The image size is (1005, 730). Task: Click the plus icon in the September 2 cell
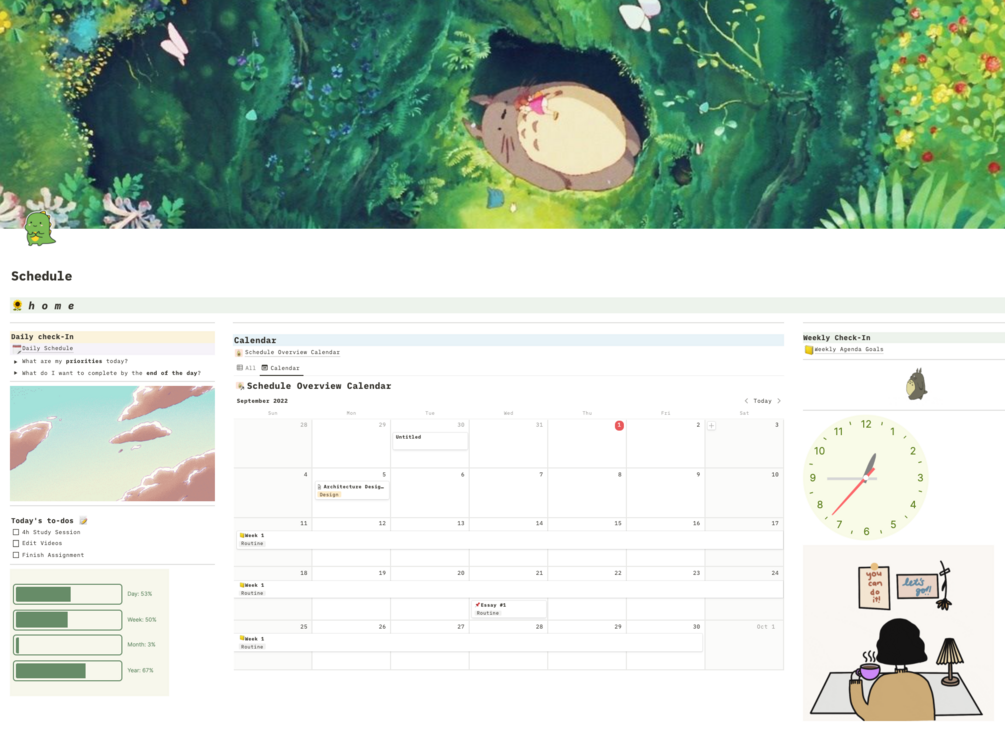[711, 426]
